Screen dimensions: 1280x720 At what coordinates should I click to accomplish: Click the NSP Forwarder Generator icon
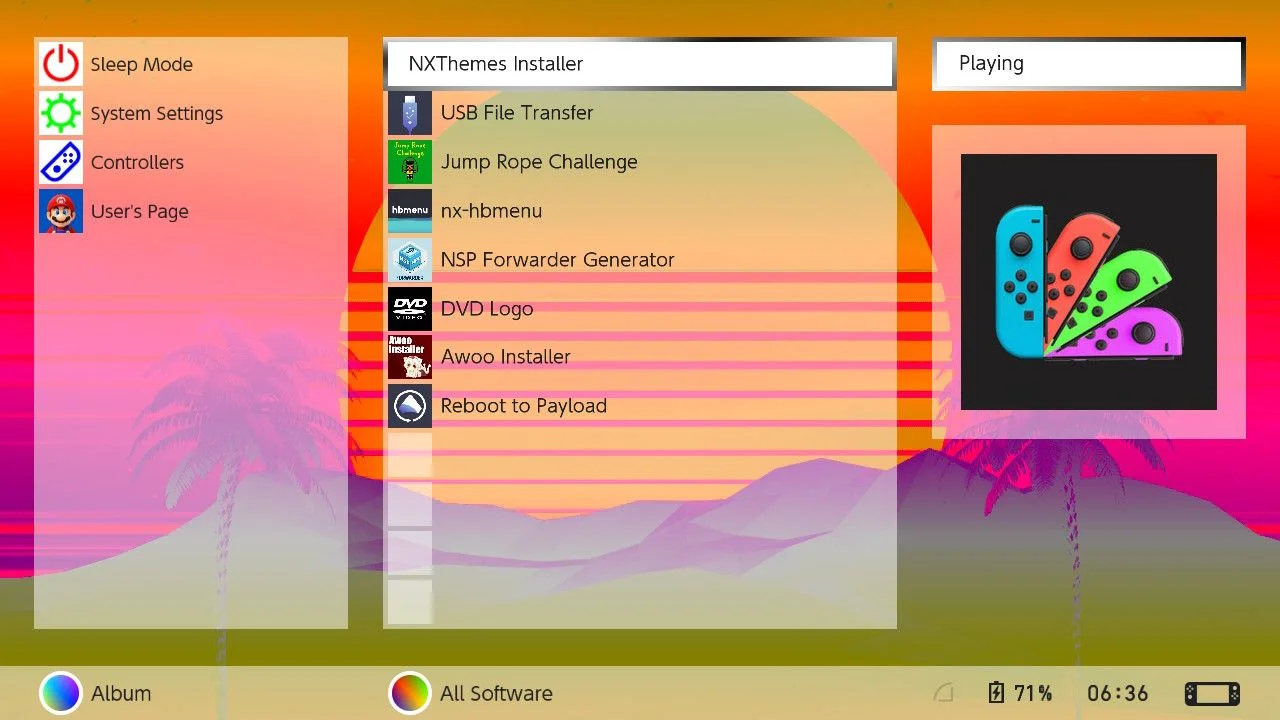410,260
